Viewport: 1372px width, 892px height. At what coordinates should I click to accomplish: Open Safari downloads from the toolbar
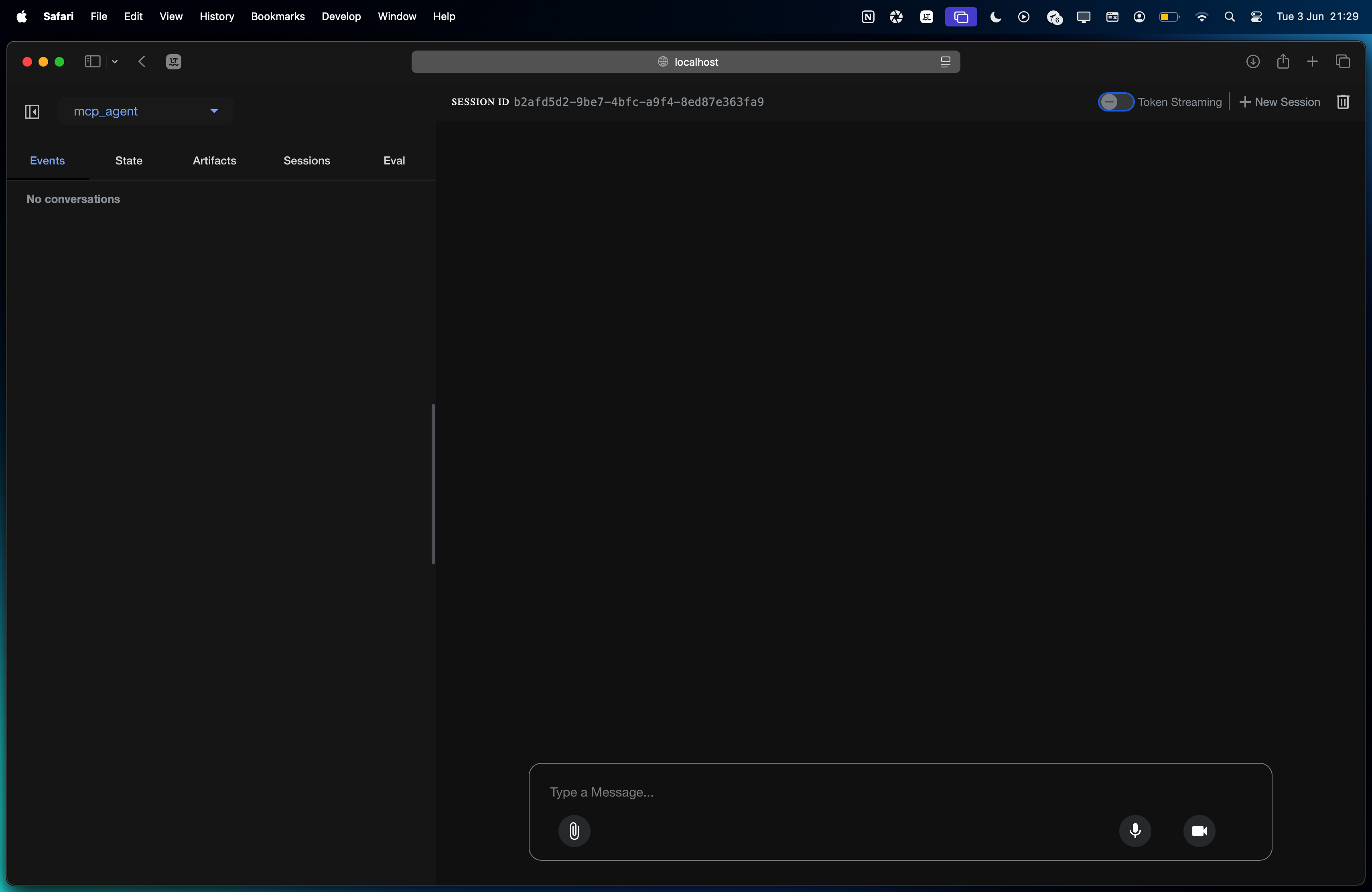1253,62
